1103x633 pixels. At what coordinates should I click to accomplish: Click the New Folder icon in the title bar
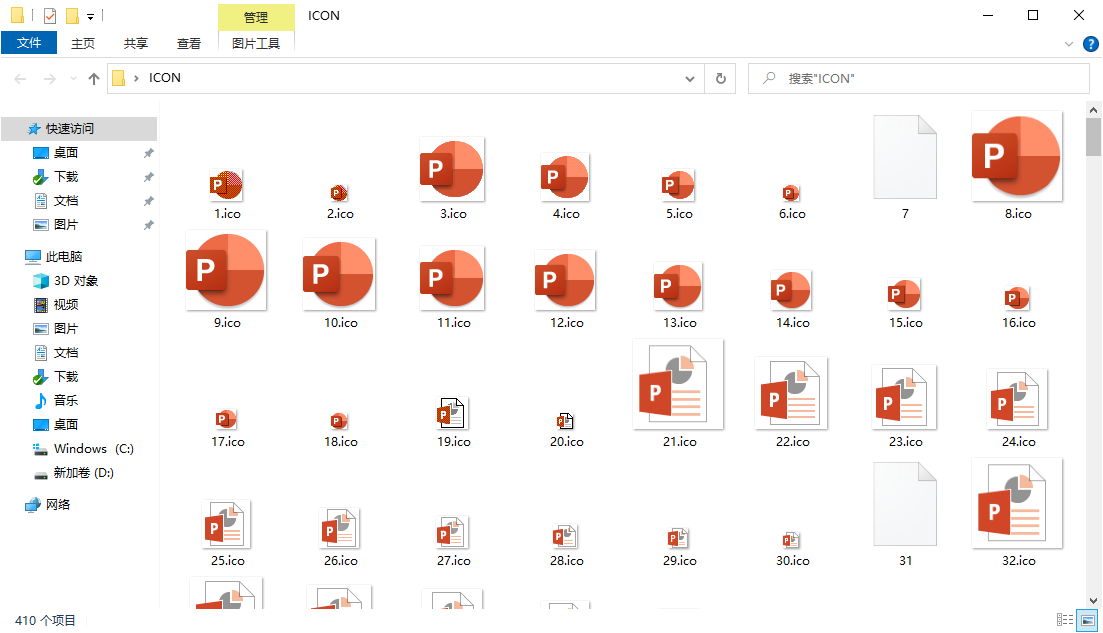point(72,15)
